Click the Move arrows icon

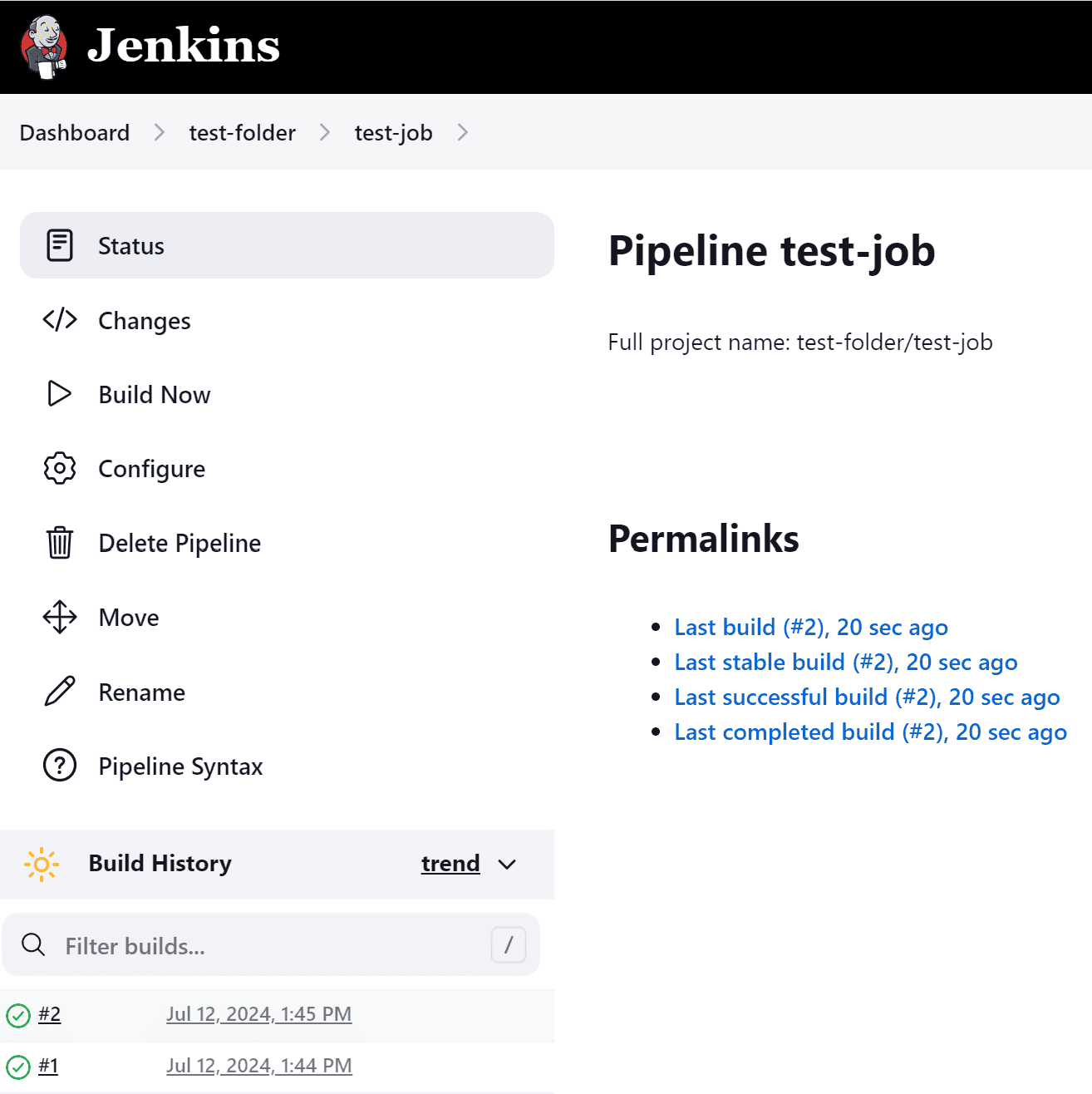point(60,617)
